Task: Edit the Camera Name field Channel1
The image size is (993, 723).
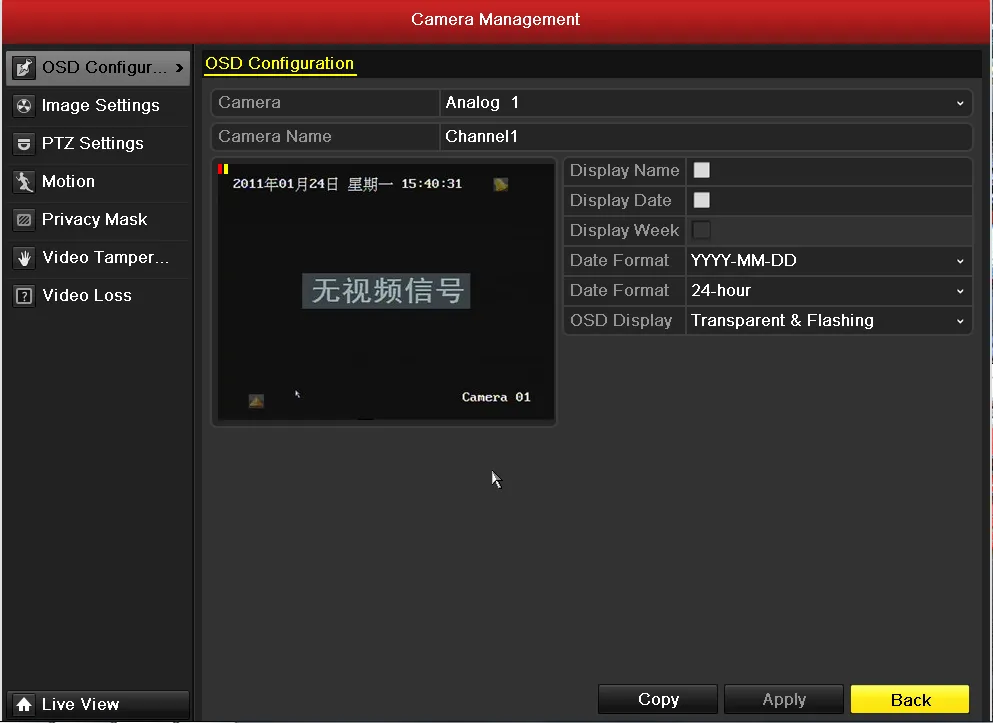Action: [705, 137]
